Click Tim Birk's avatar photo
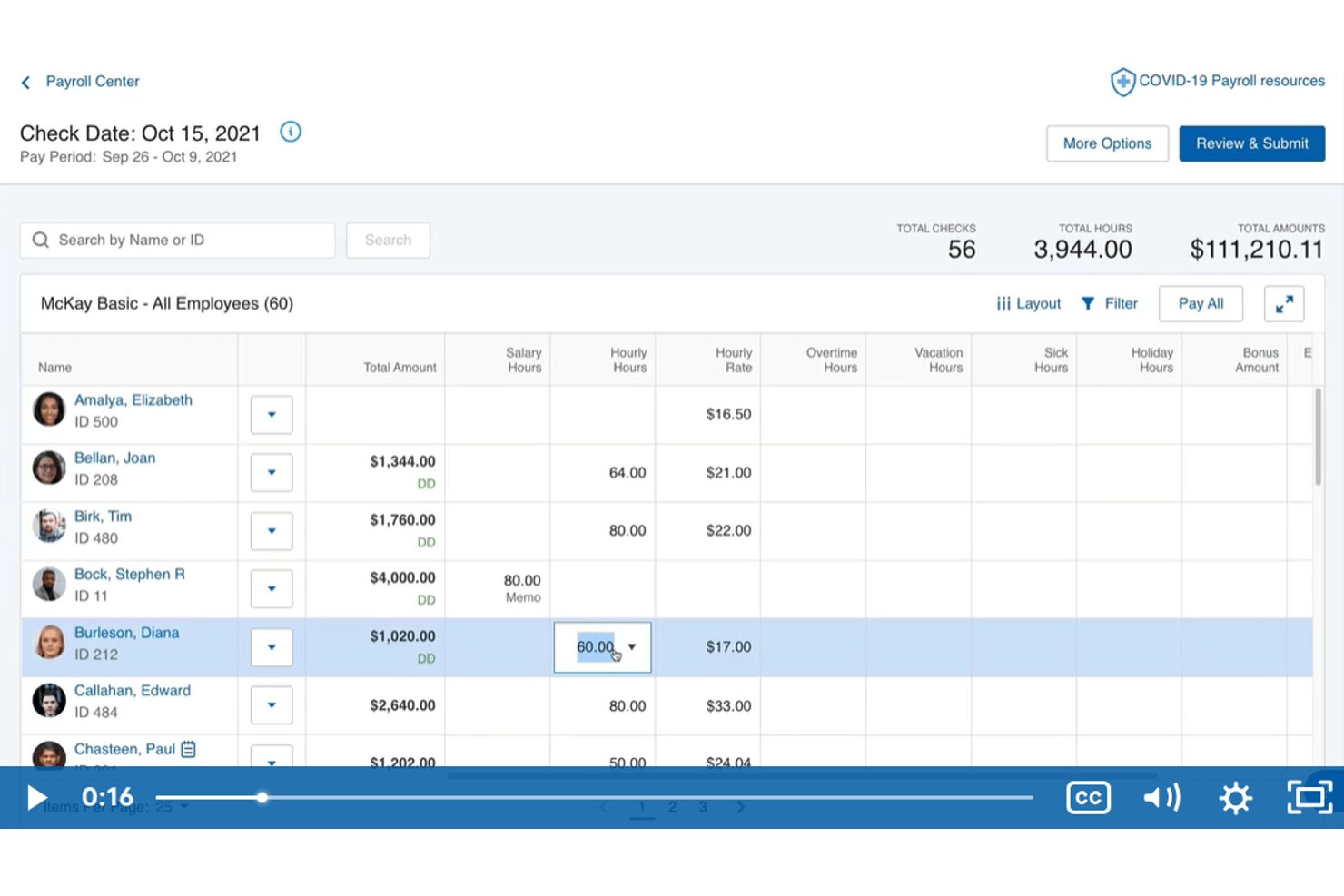Screen dimensions: 1344x896 click(x=49, y=526)
